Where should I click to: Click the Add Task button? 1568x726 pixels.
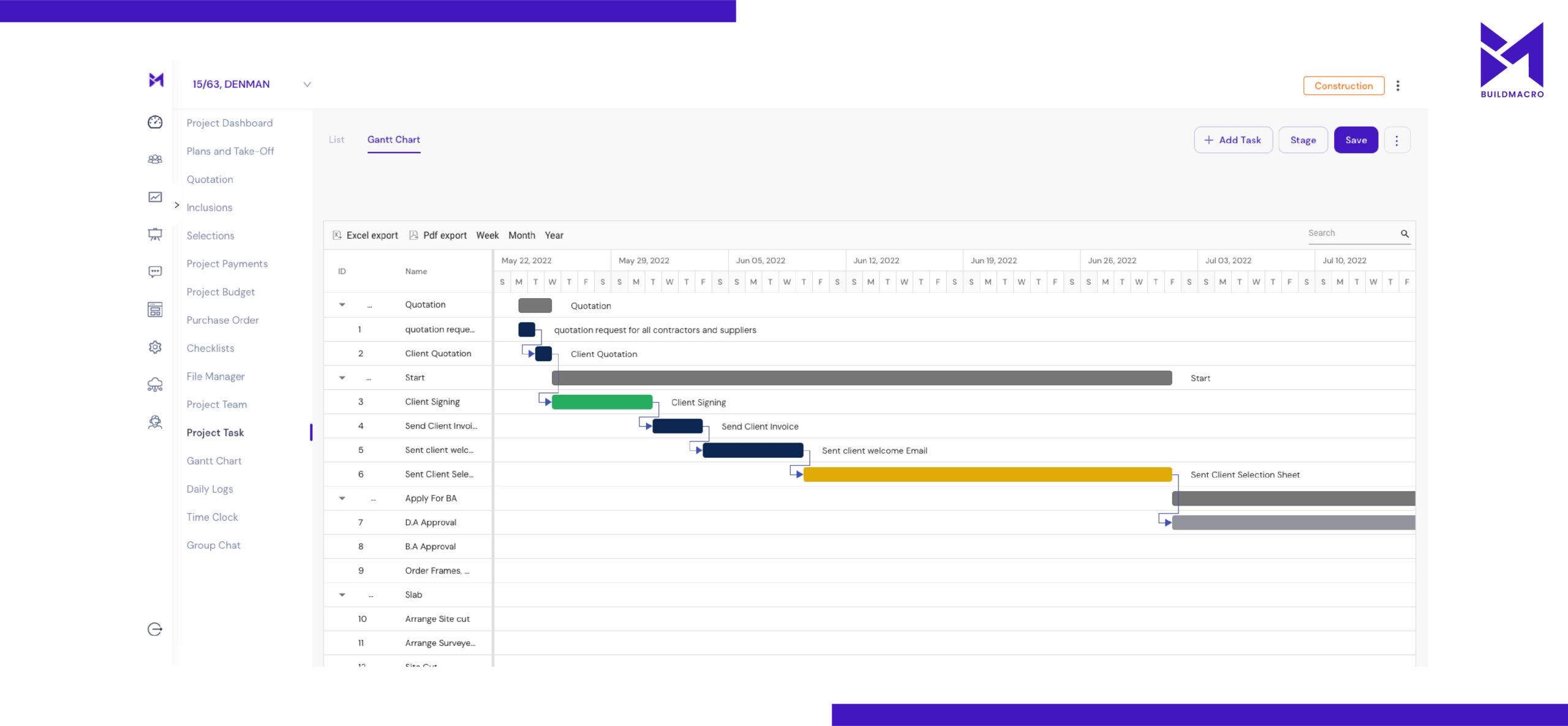tap(1233, 140)
